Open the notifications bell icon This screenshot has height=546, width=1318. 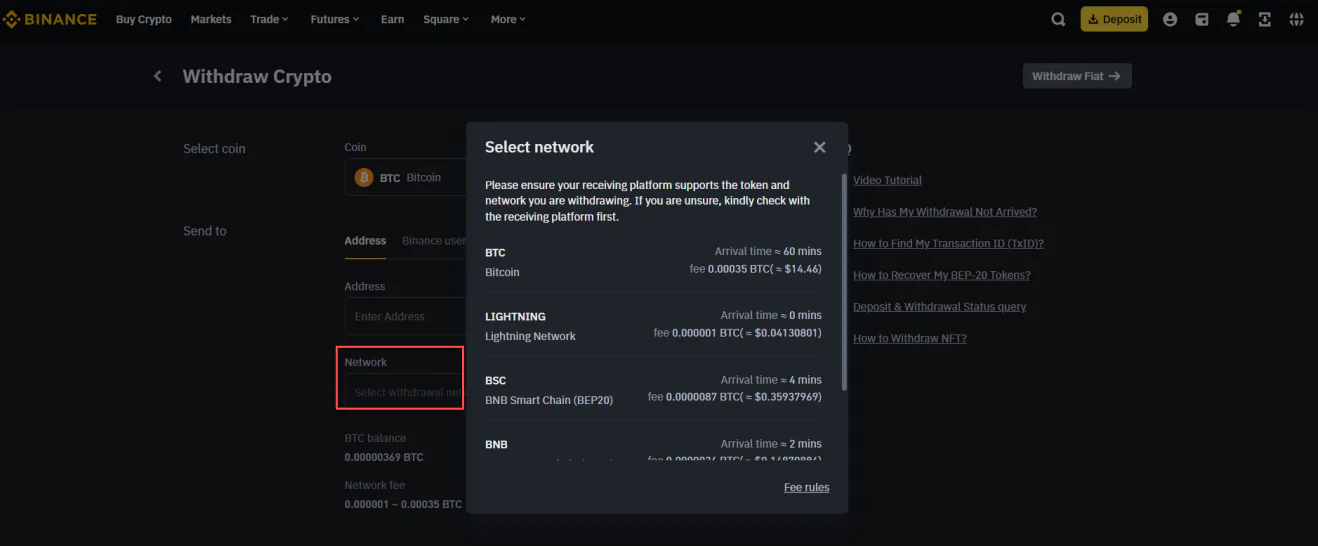1233,19
